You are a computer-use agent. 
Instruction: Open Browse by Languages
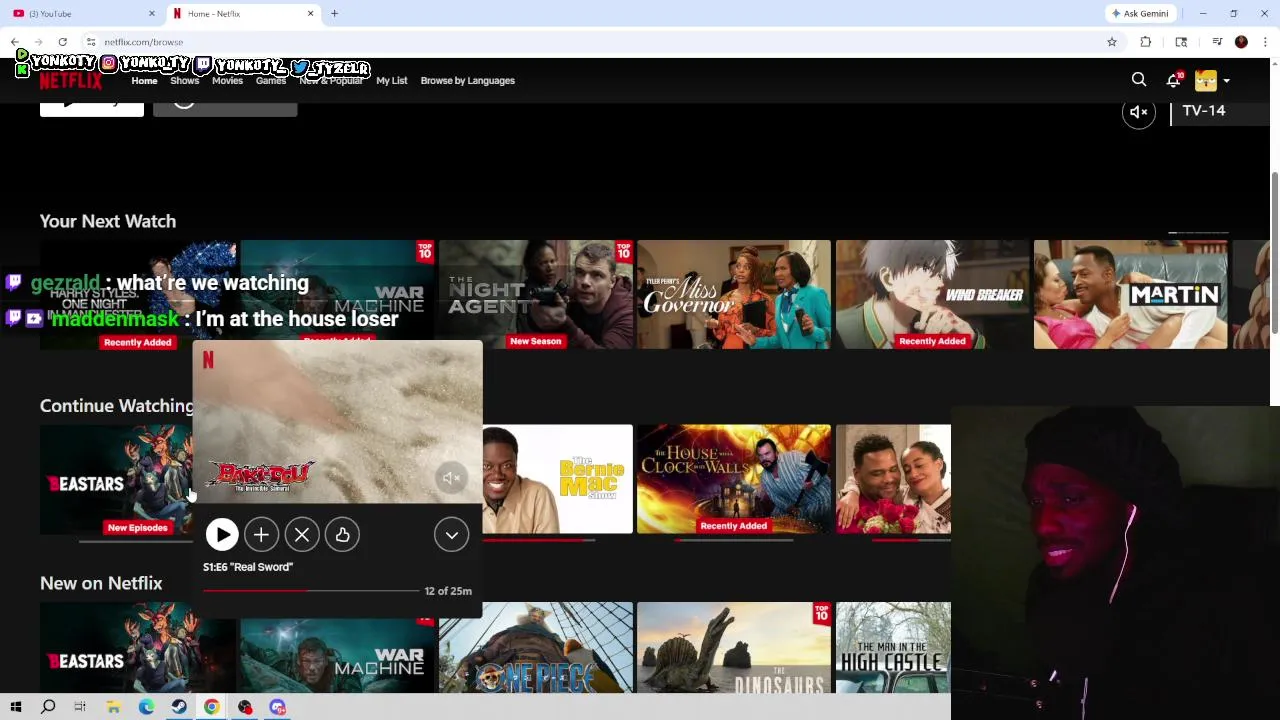[468, 81]
